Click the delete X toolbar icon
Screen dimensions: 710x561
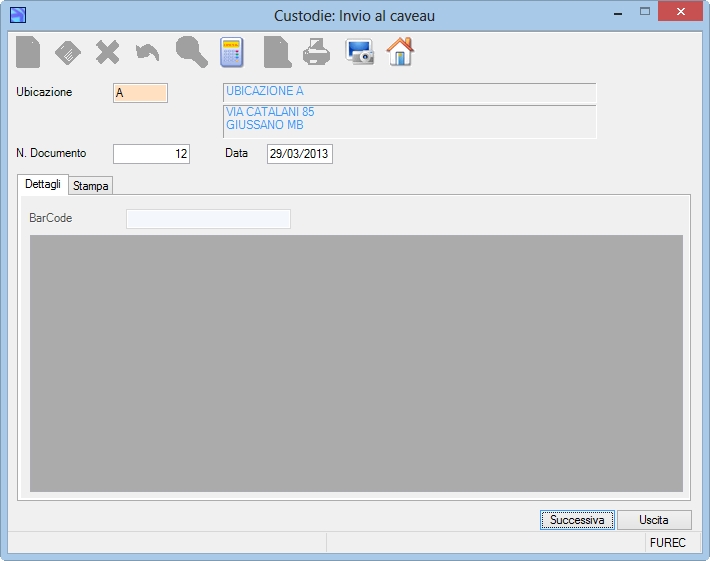tap(108, 53)
